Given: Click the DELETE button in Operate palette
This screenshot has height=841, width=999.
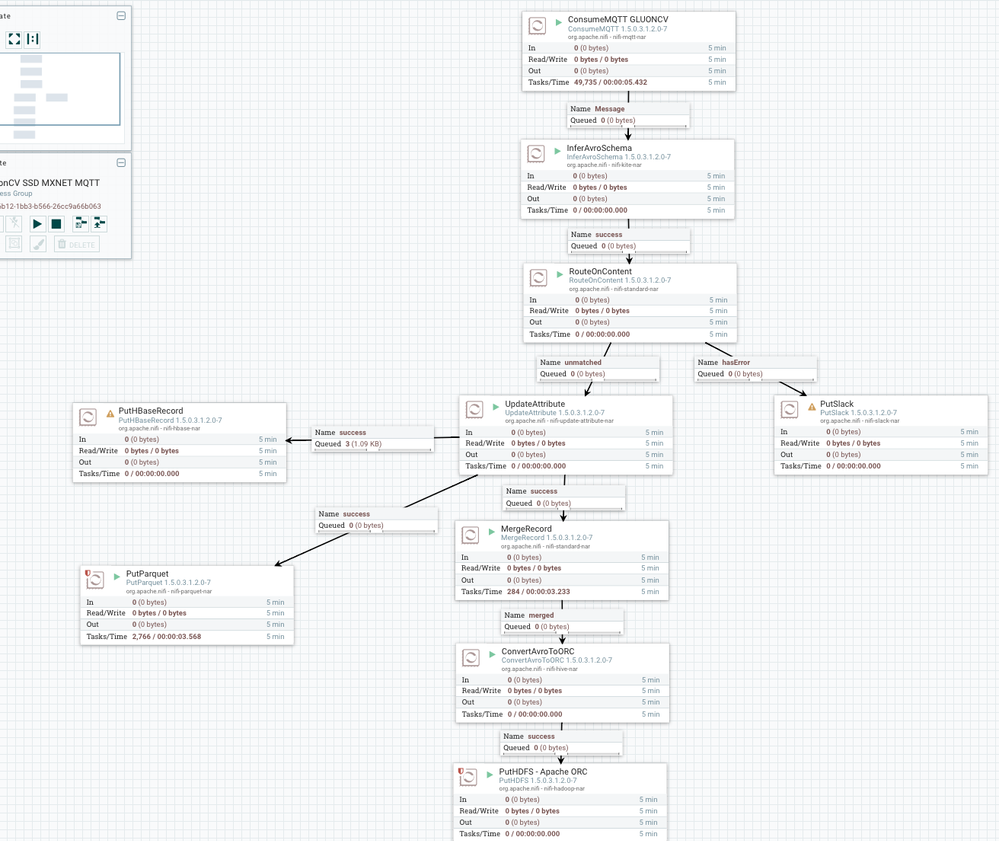Looking at the screenshot, I should click(77, 243).
